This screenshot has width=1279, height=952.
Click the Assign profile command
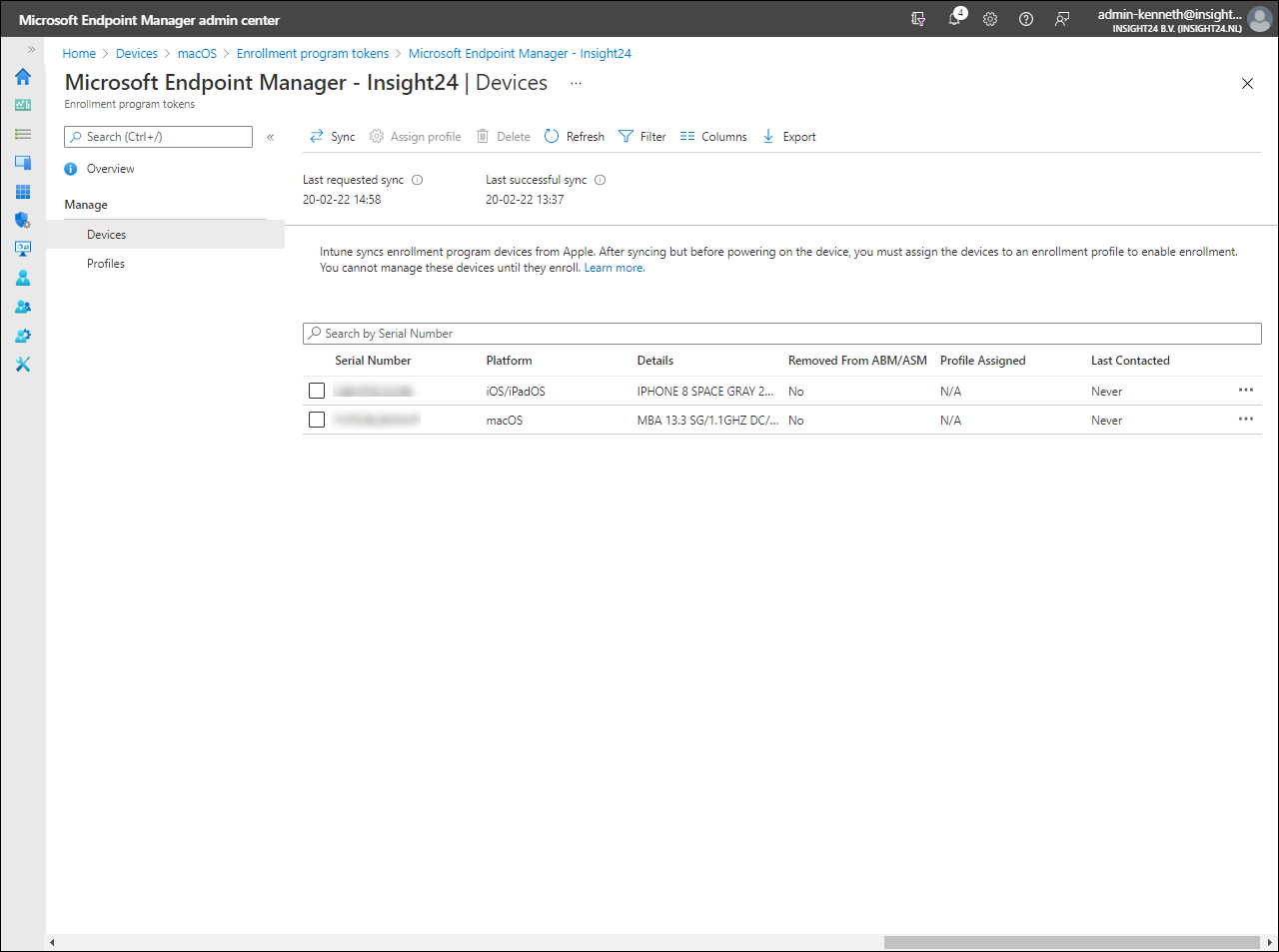(x=416, y=137)
